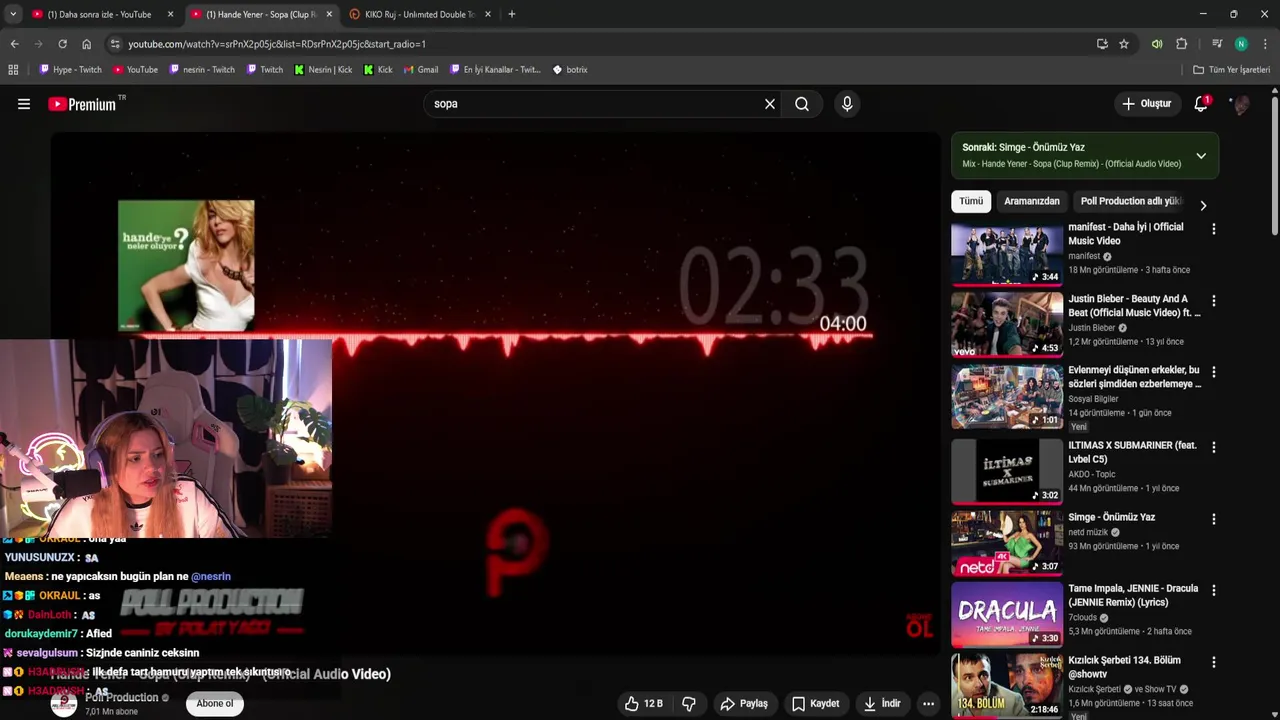Open options menu for ILTIMAS X SUBMARINER
The height and width of the screenshot is (720, 1280).
(x=1214, y=447)
